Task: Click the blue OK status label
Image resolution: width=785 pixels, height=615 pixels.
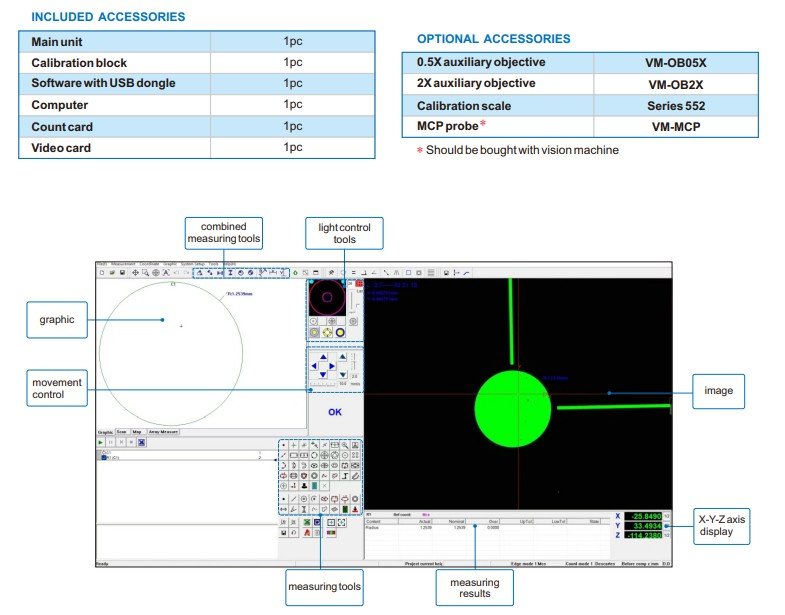Action: 334,411
